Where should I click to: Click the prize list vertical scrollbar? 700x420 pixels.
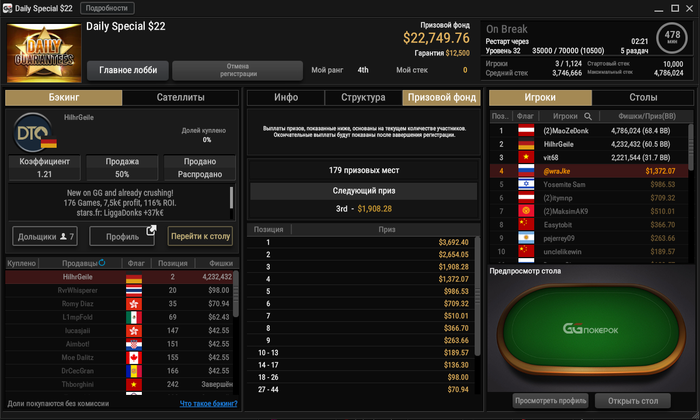point(477,296)
